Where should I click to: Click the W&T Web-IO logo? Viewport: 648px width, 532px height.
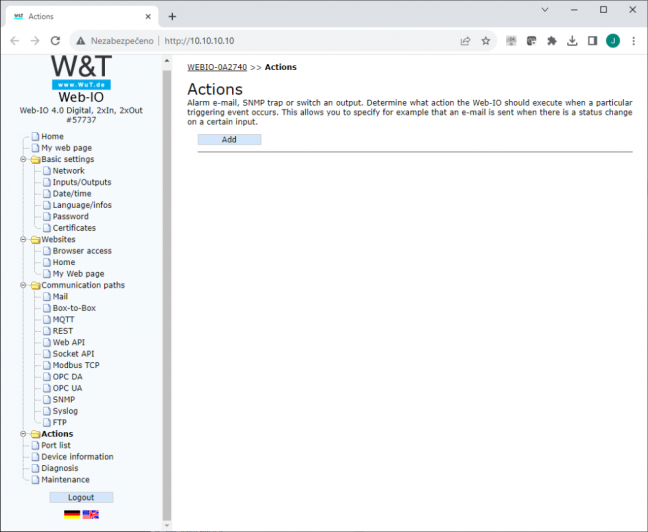pyautogui.click(x=81, y=79)
